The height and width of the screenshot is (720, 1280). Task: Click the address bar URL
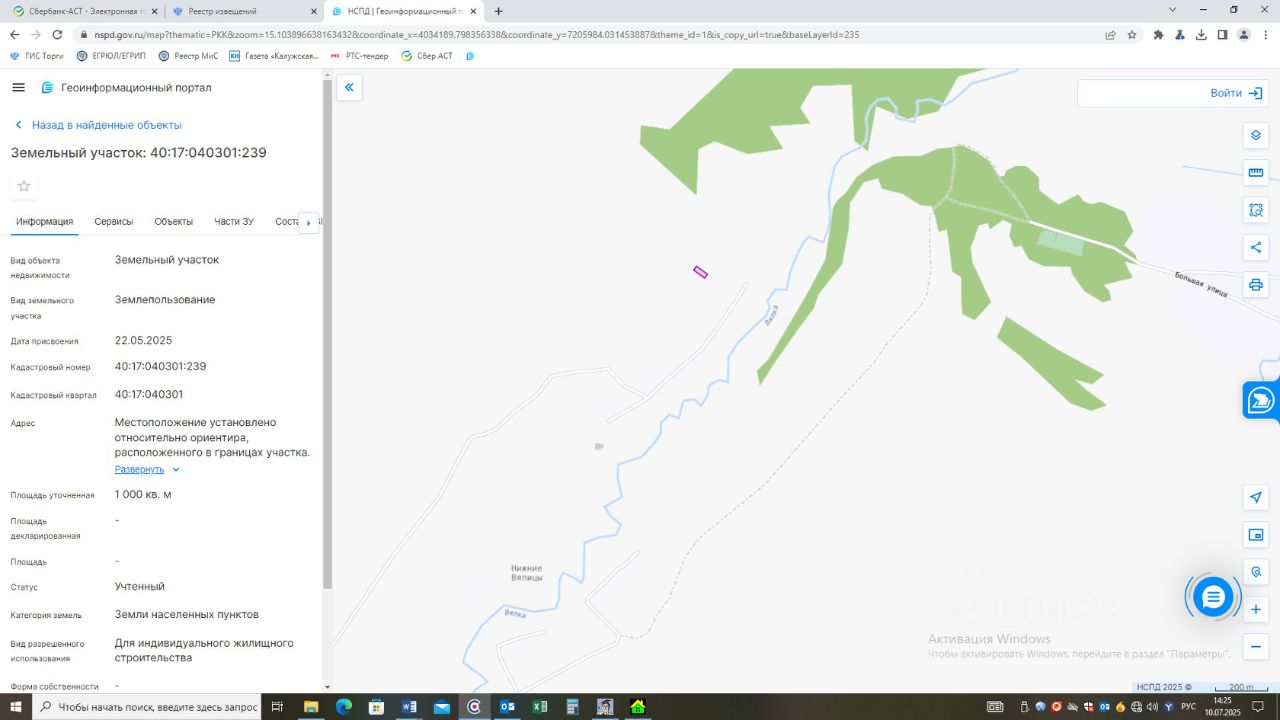pos(476,34)
